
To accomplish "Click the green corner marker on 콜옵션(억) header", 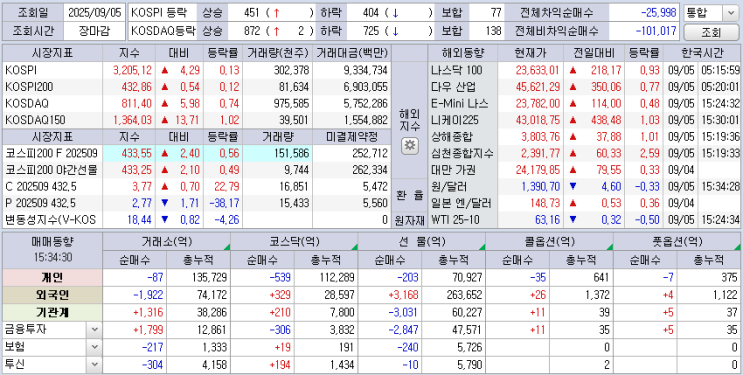I will coord(610,247).
